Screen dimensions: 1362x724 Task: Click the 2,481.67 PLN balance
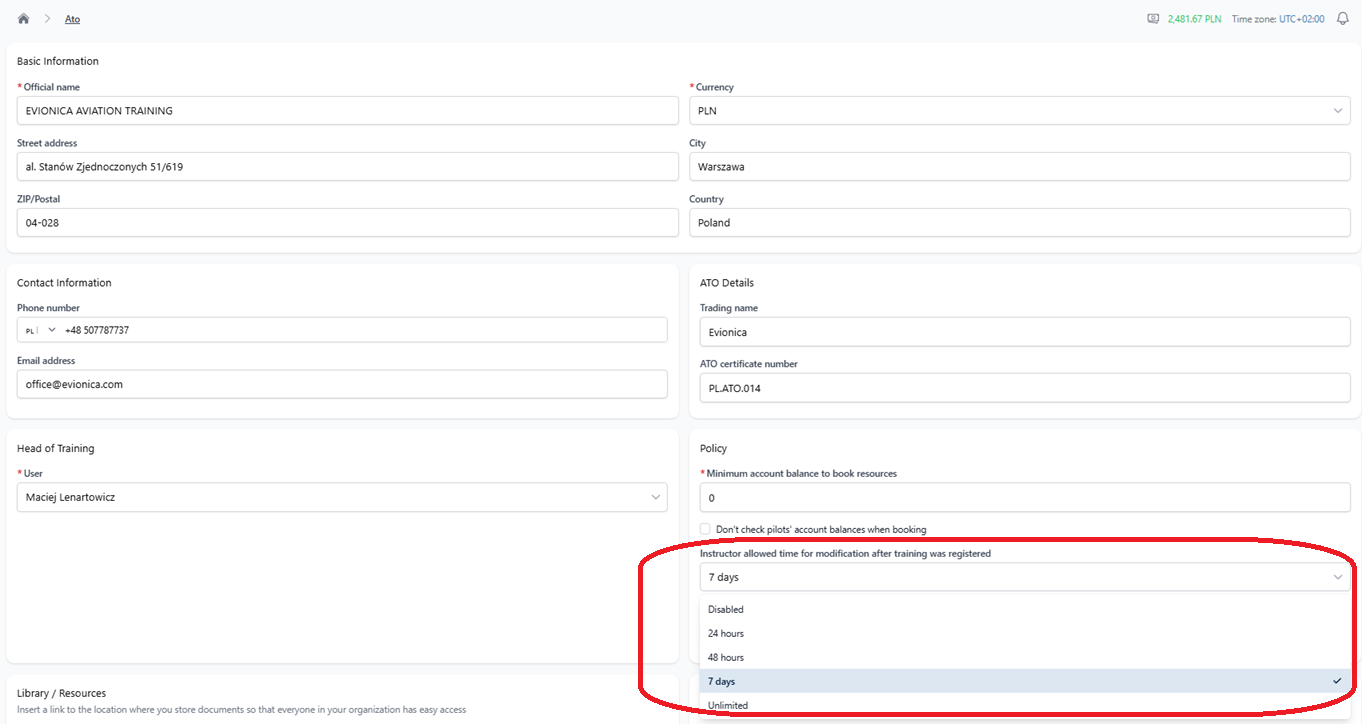pyautogui.click(x=1195, y=19)
